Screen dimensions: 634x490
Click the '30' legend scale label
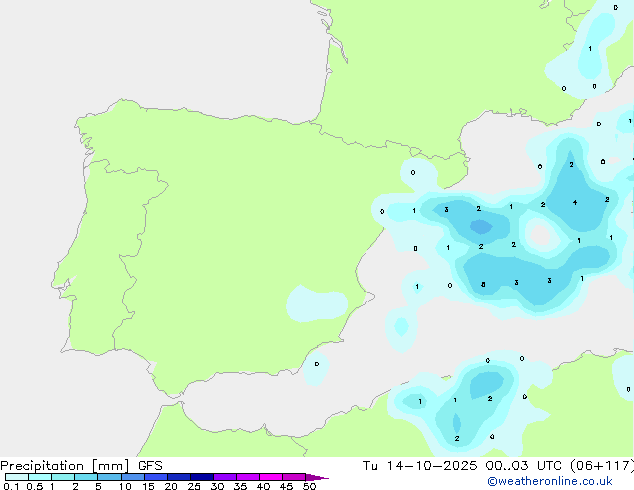click(x=217, y=486)
